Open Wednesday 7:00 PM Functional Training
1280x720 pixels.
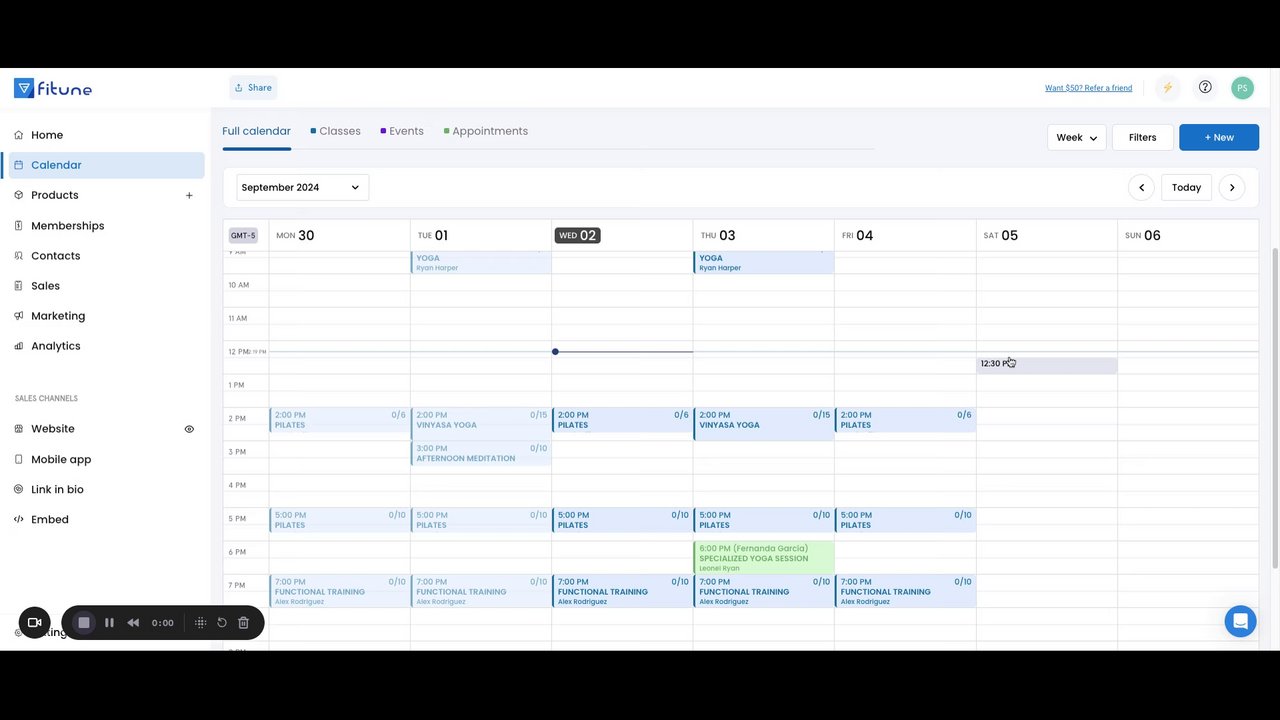(622, 591)
